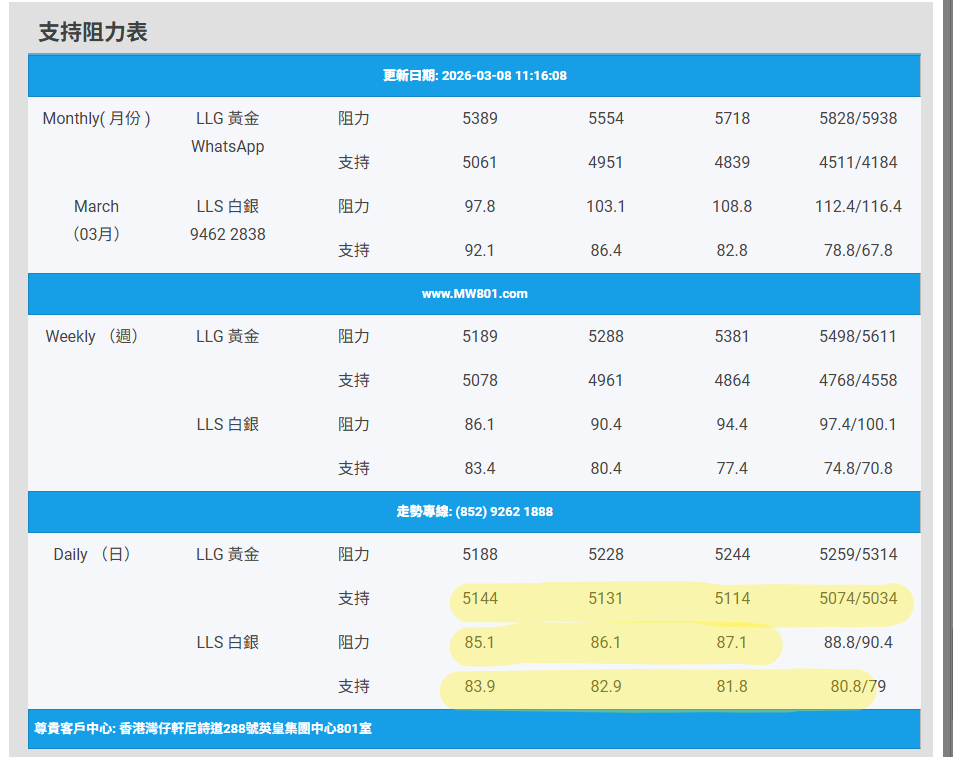Click the weekly silver value 97.4/100.1
Screen dimensions: 953x757
coord(857,425)
